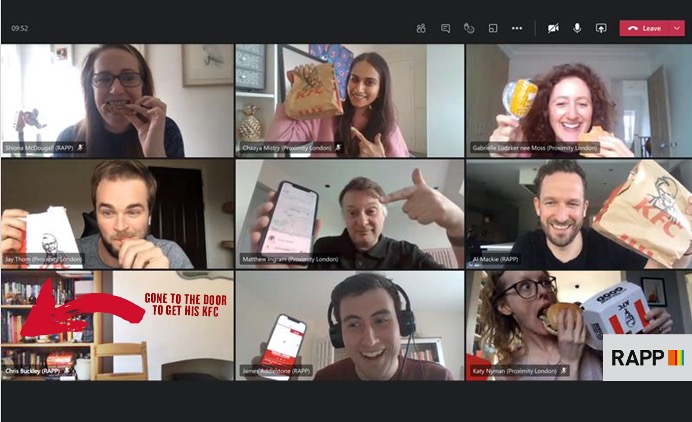Select Chaaya Mistry's video tile
This screenshot has height=422, width=692.
350,100
